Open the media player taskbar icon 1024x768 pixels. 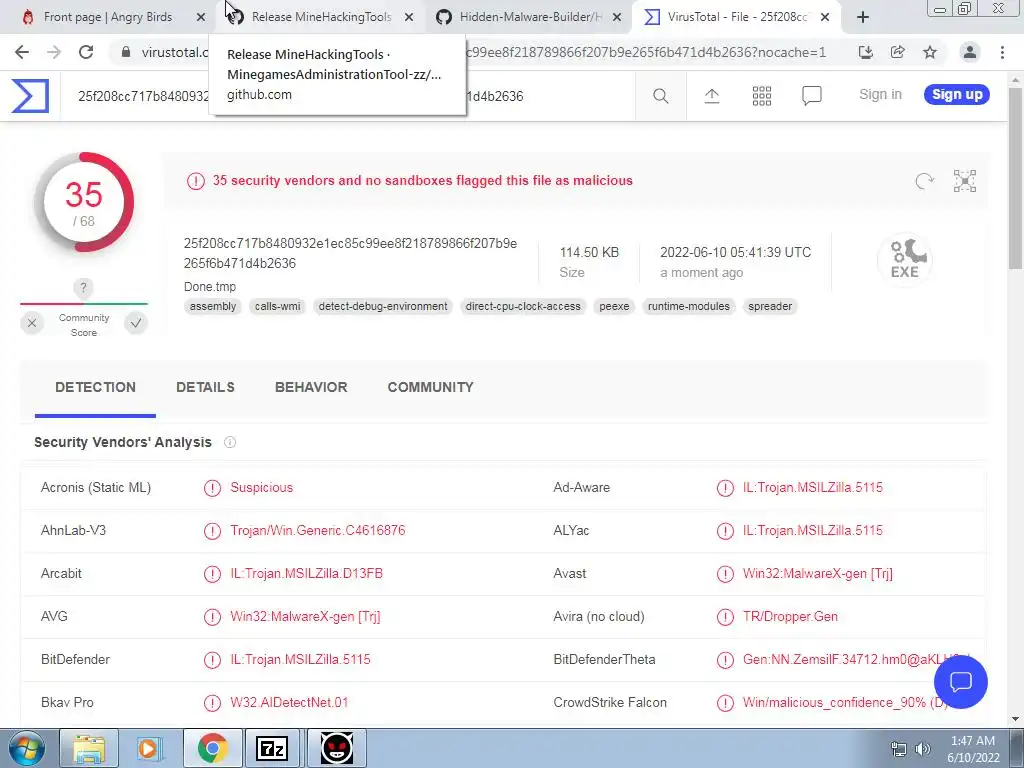click(x=149, y=748)
